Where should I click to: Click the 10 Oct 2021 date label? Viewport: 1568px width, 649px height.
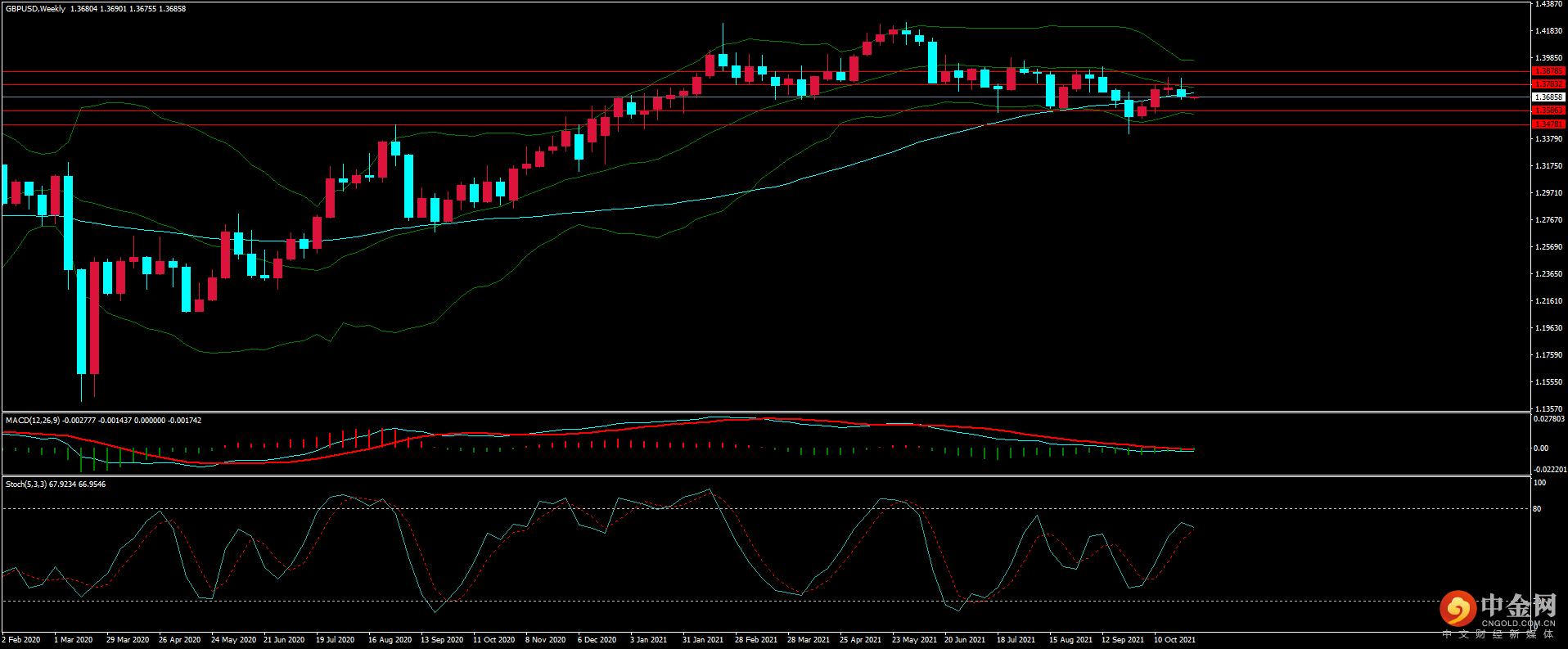[x=1175, y=640]
